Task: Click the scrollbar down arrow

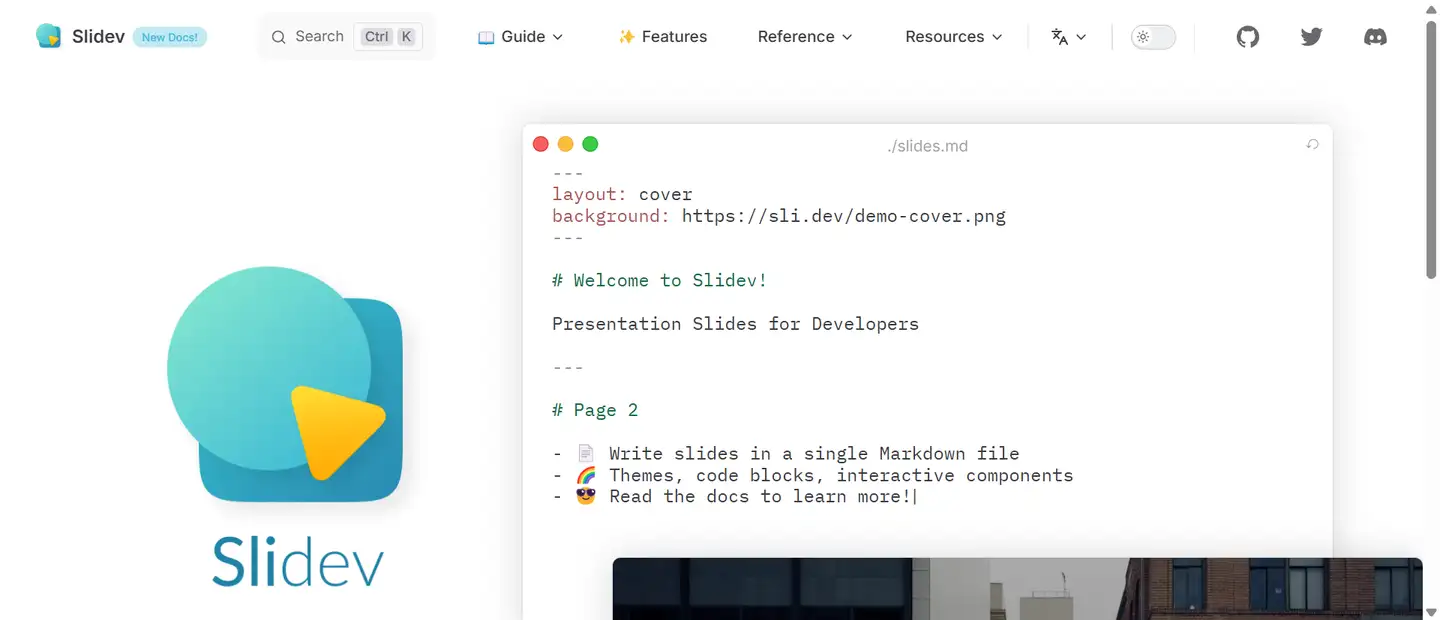Action: 1431,612
